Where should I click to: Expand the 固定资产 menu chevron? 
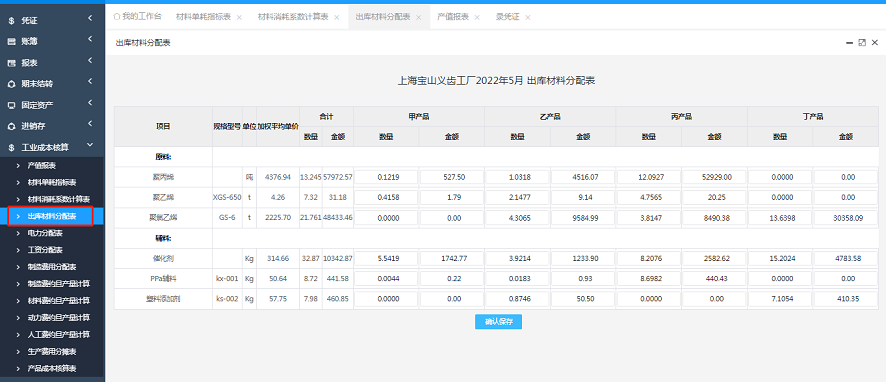click(90, 104)
